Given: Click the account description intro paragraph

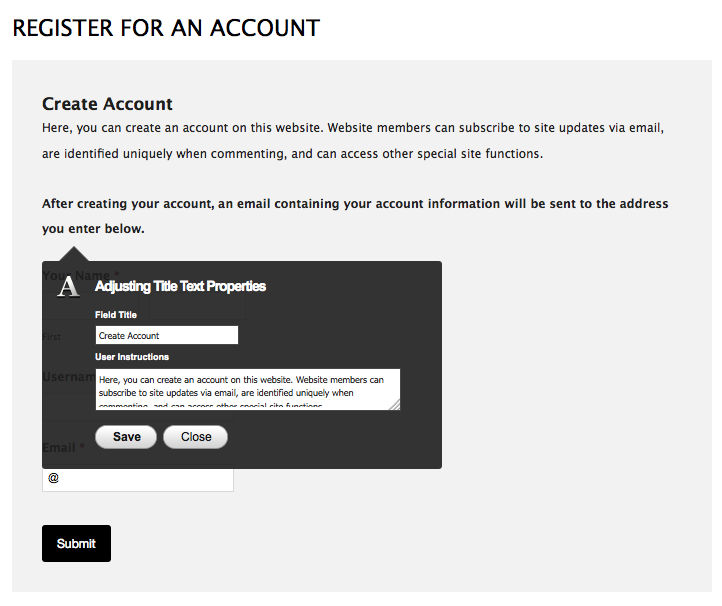Looking at the screenshot, I should tap(353, 141).
